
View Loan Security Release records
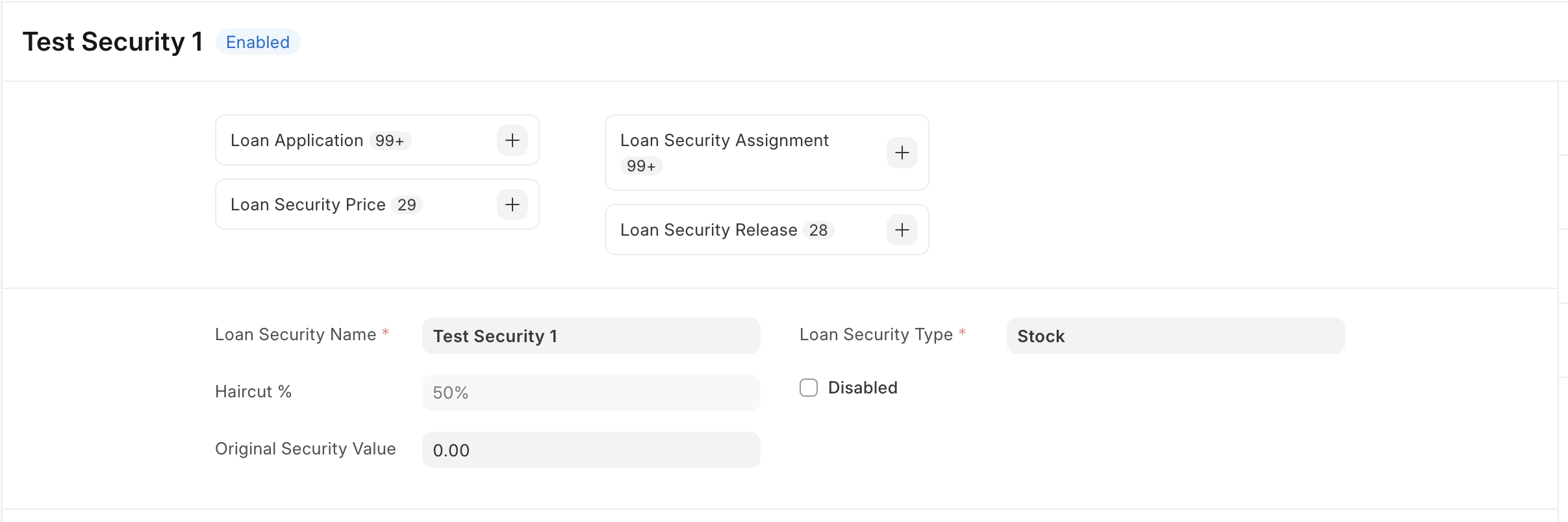coord(709,230)
